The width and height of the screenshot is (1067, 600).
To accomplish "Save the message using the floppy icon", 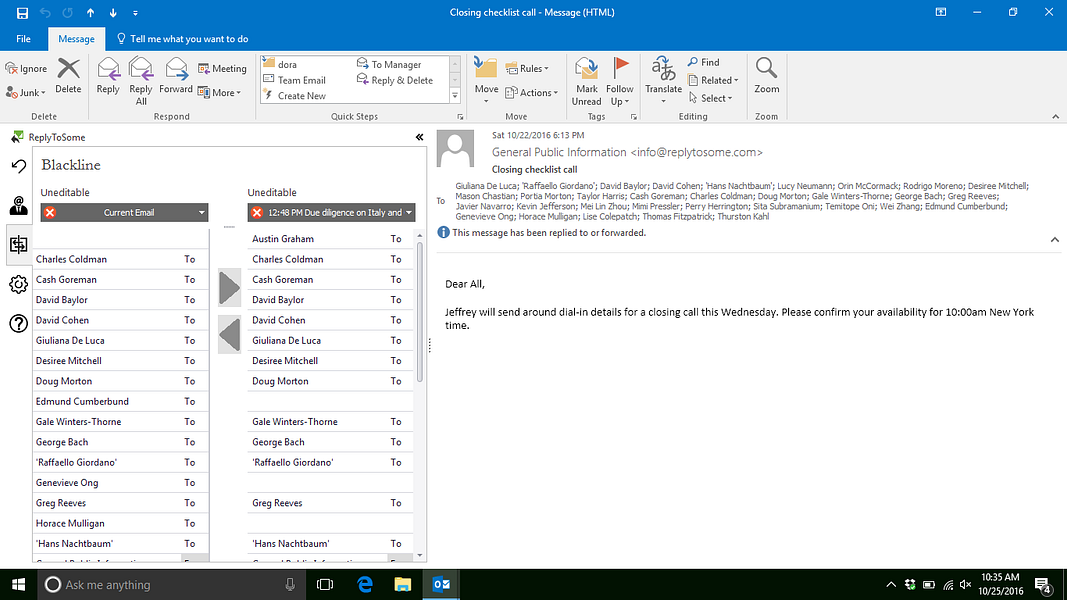I will coord(22,13).
